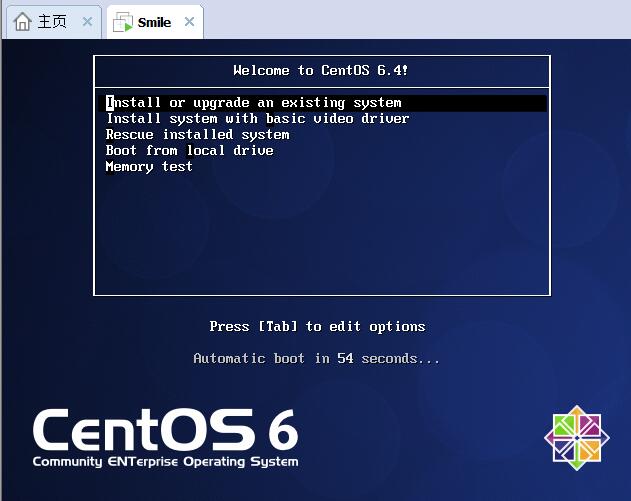Open the 主页 home tab

(x=54, y=22)
